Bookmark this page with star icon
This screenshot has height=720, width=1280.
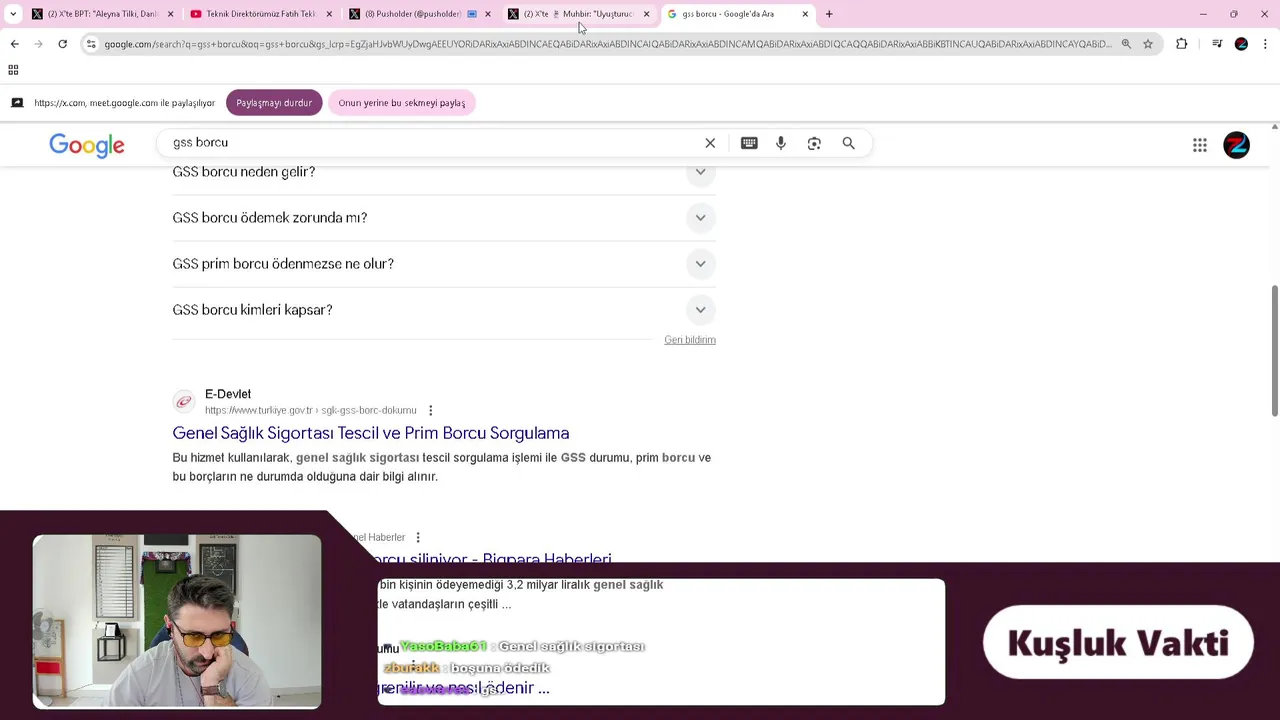(1148, 44)
